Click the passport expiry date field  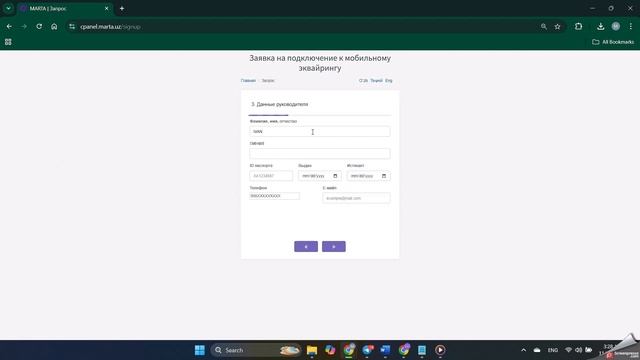coord(369,176)
